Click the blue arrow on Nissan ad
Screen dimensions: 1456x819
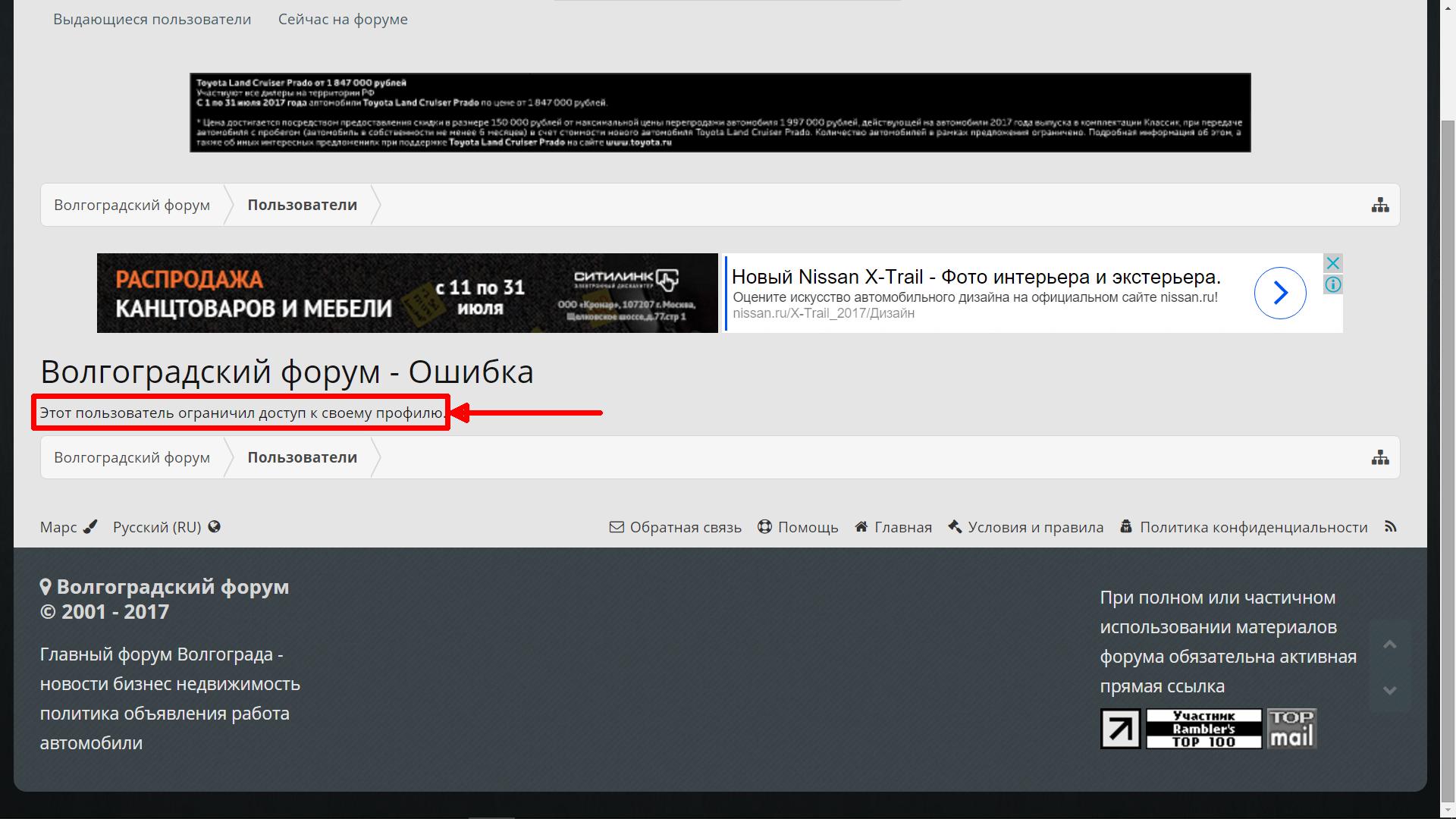[1279, 293]
